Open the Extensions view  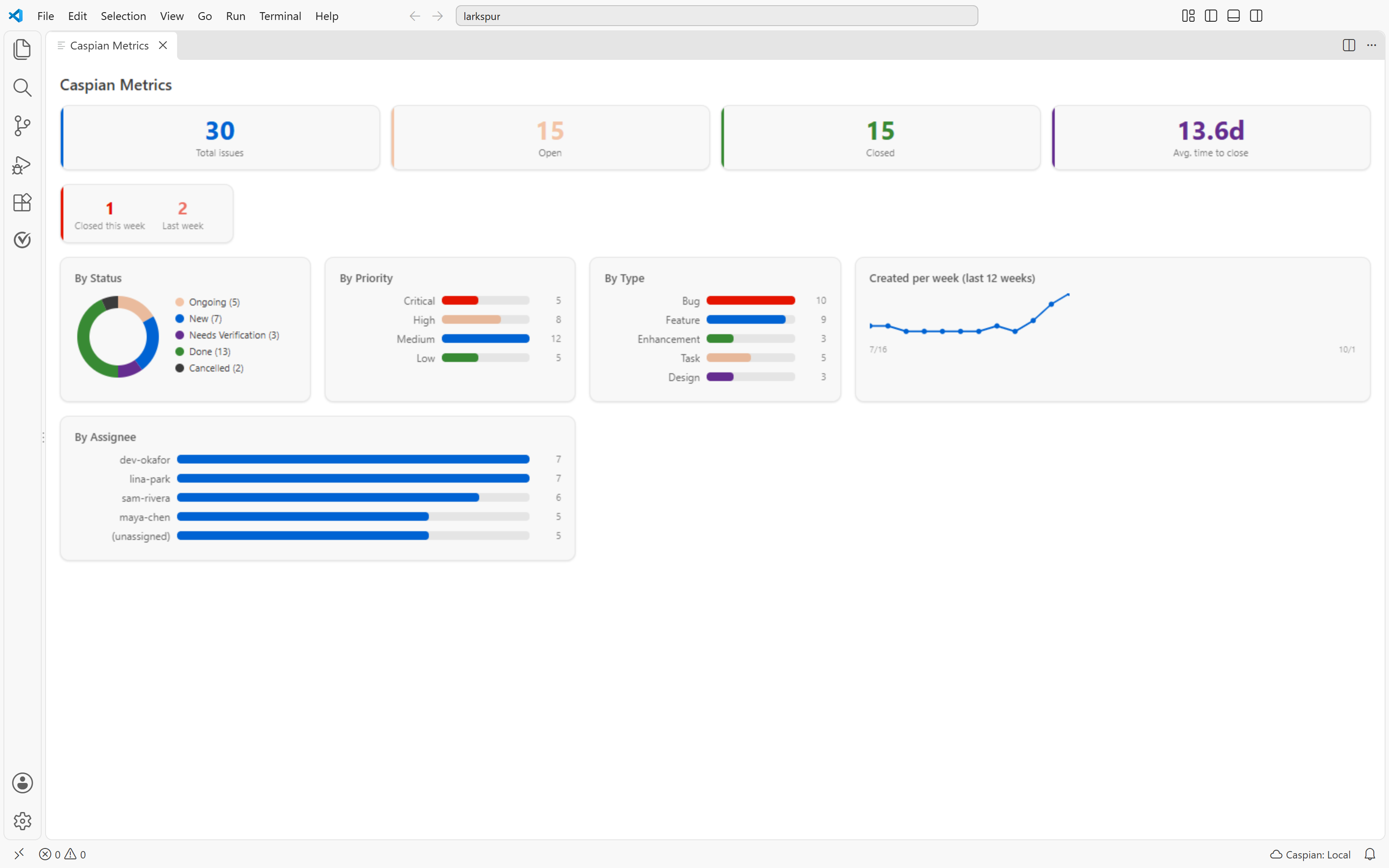coord(22,202)
